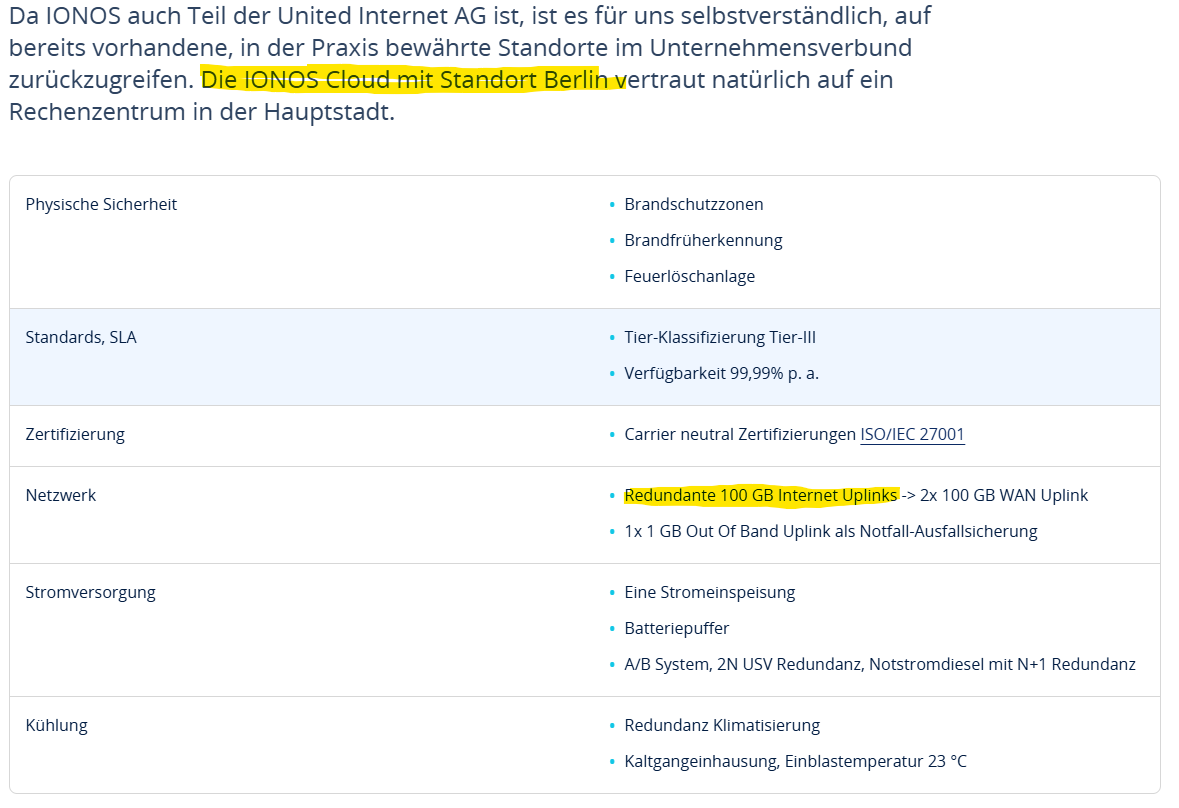This screenshot has width=1179, height=808.
Task: Click the 'Netzwerk' row label
Action: pos(61,495)
